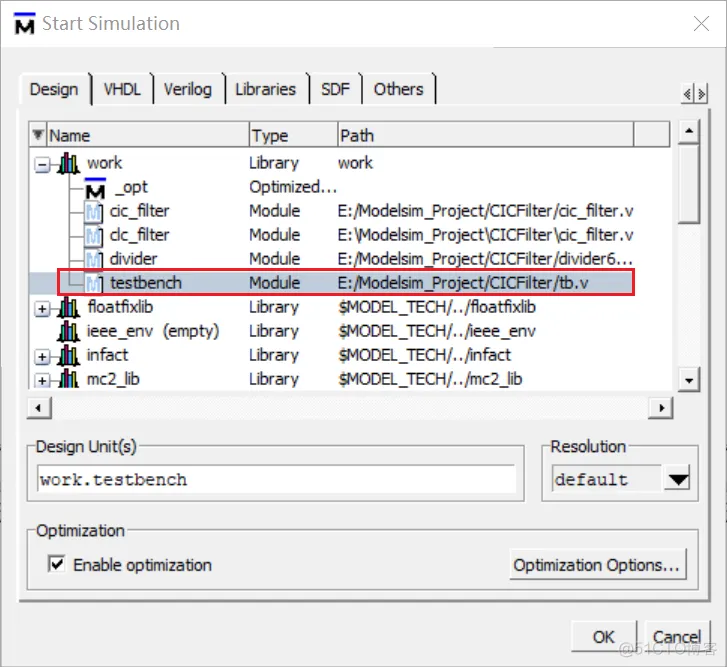Open the Others tab
727x667 pixels.
[399, 89]
